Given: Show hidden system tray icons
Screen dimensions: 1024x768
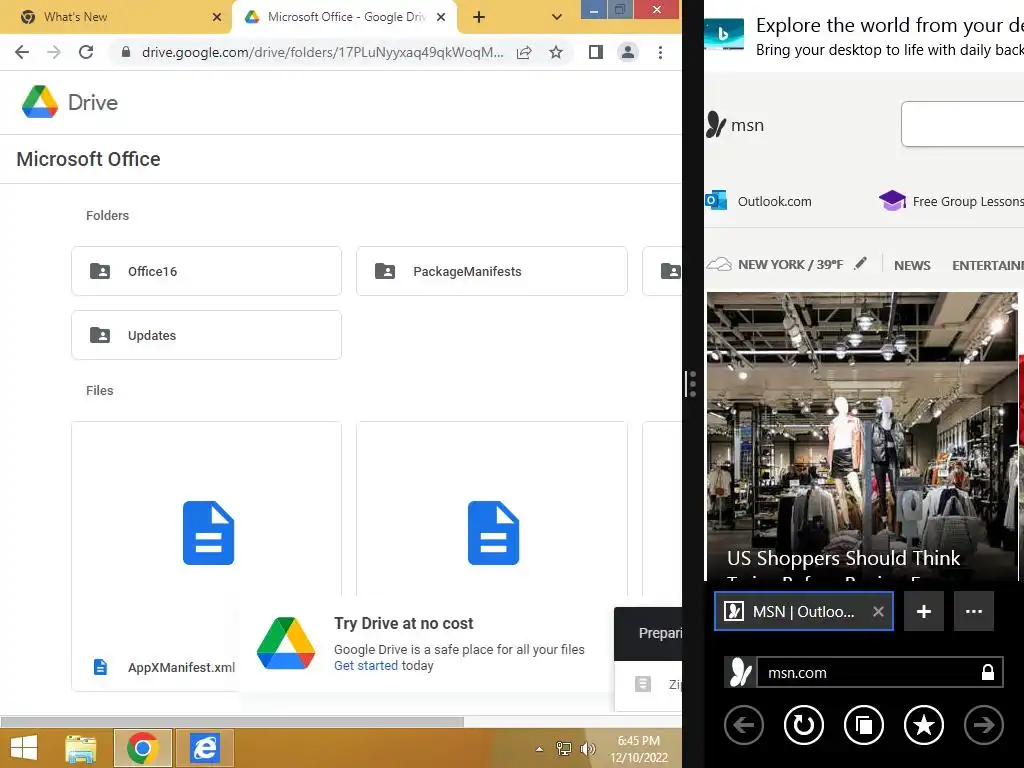Looking at the screenshot, I should [539, 749].
